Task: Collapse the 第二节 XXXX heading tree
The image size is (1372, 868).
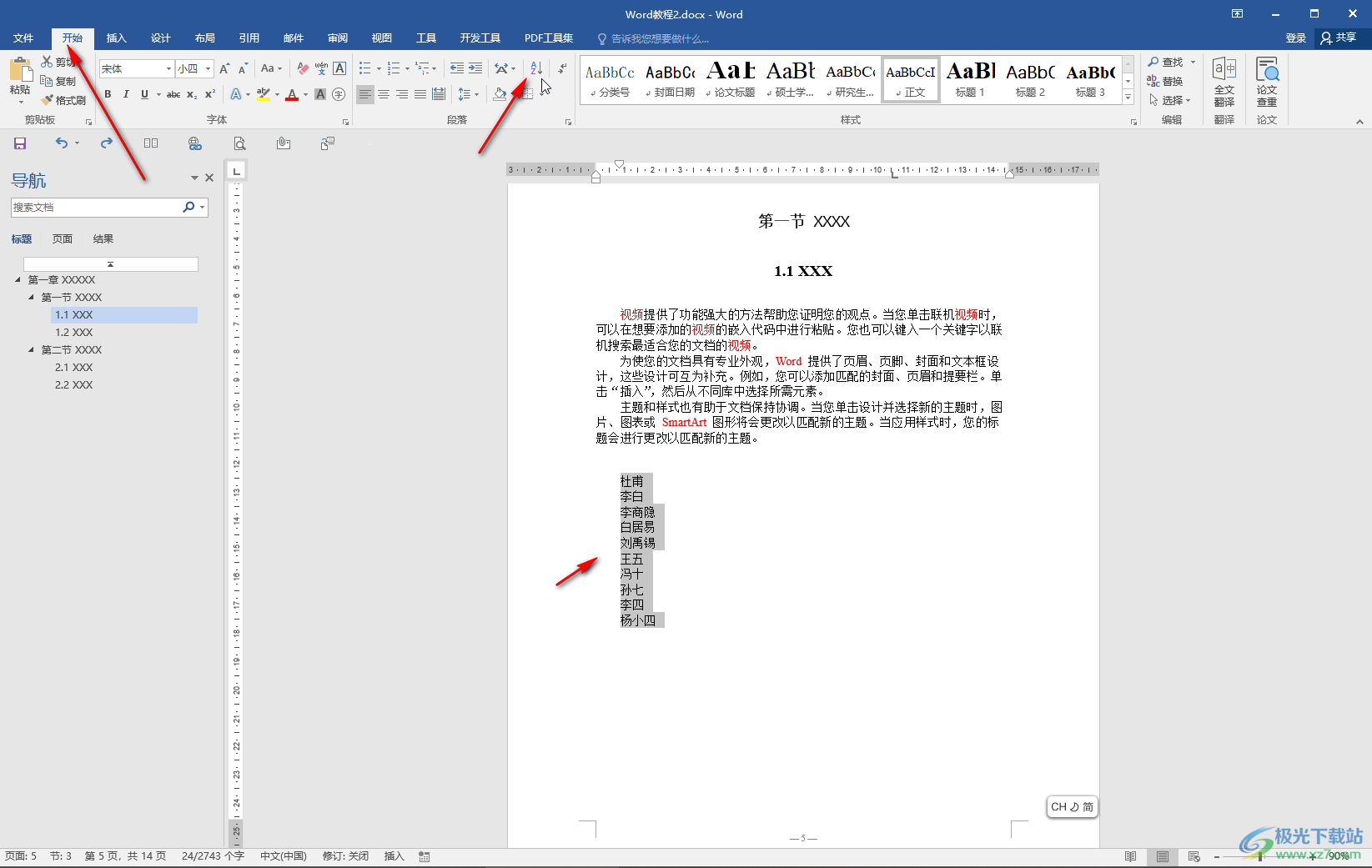Action: click(31, 349)
